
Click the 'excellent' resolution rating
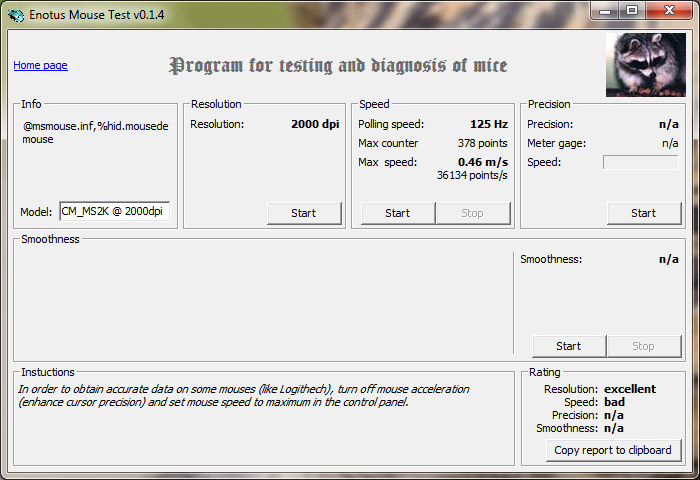(630, 389)
